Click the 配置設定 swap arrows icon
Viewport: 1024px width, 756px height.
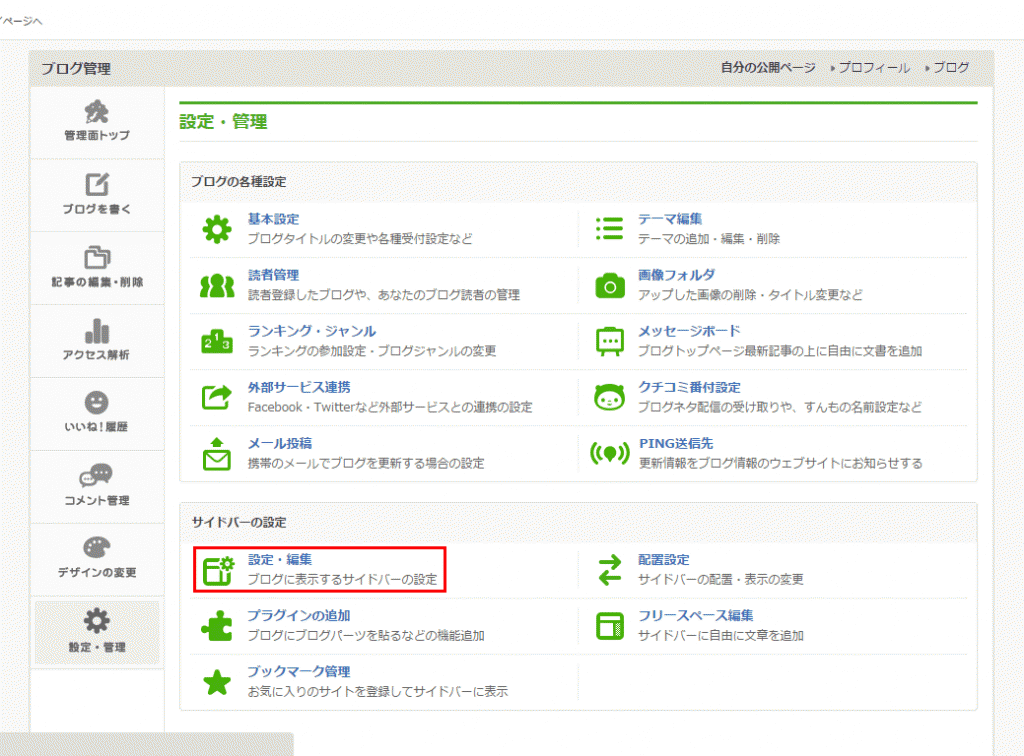[610, 570]
